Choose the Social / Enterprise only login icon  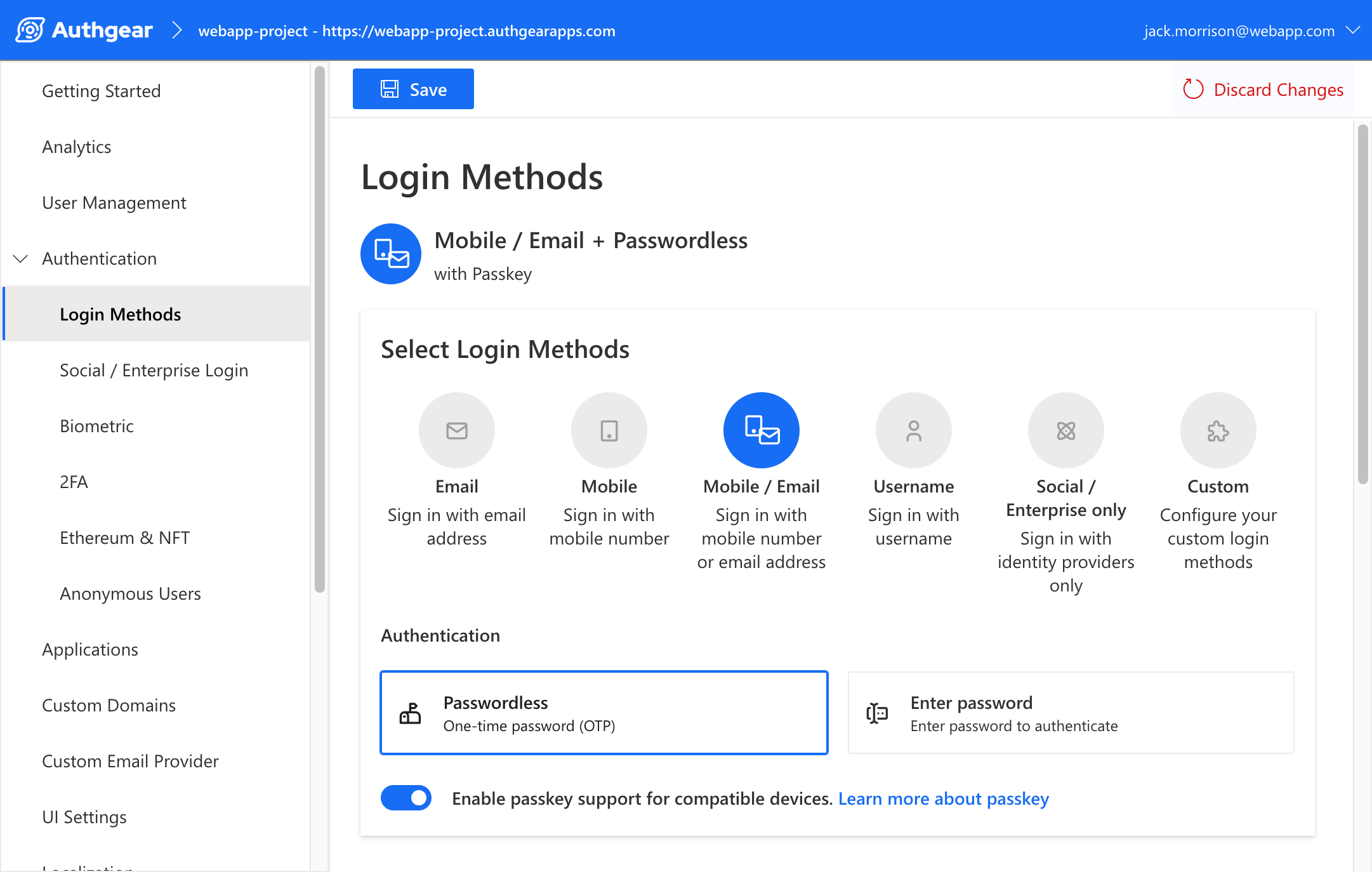[1065, 430]
